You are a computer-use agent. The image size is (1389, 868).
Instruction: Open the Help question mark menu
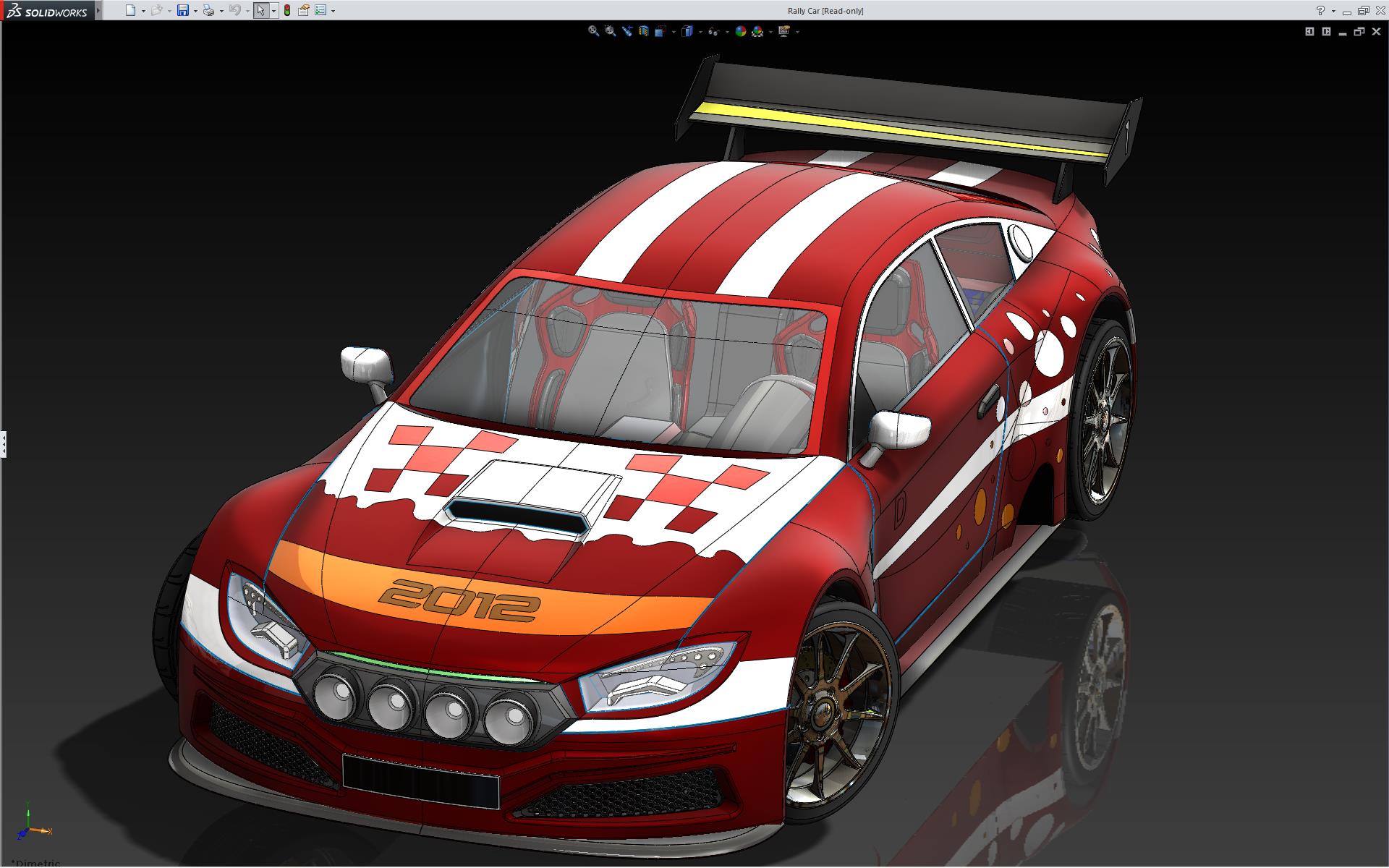(1320, 10)
